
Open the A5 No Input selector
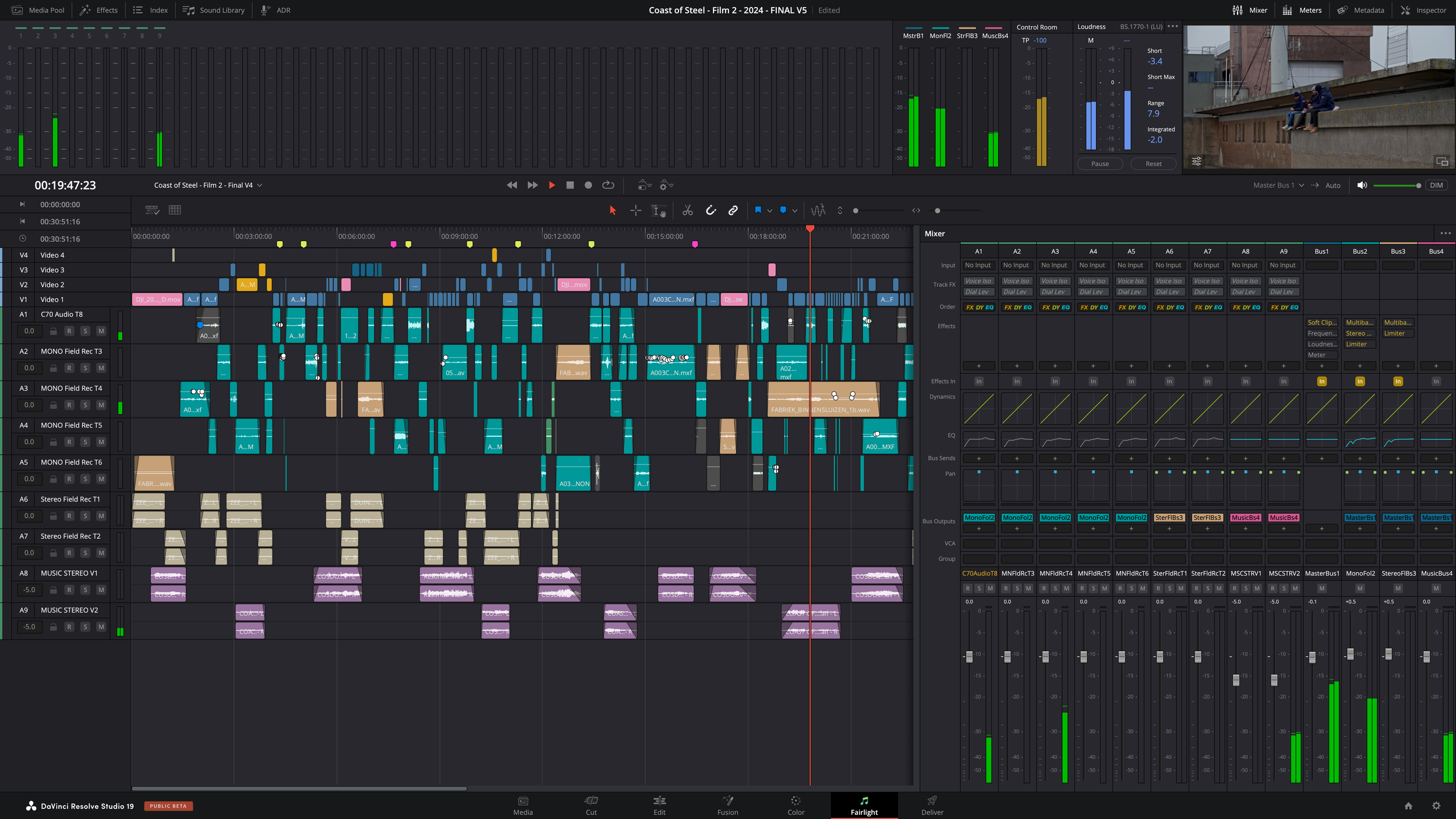coord(1131,265)
